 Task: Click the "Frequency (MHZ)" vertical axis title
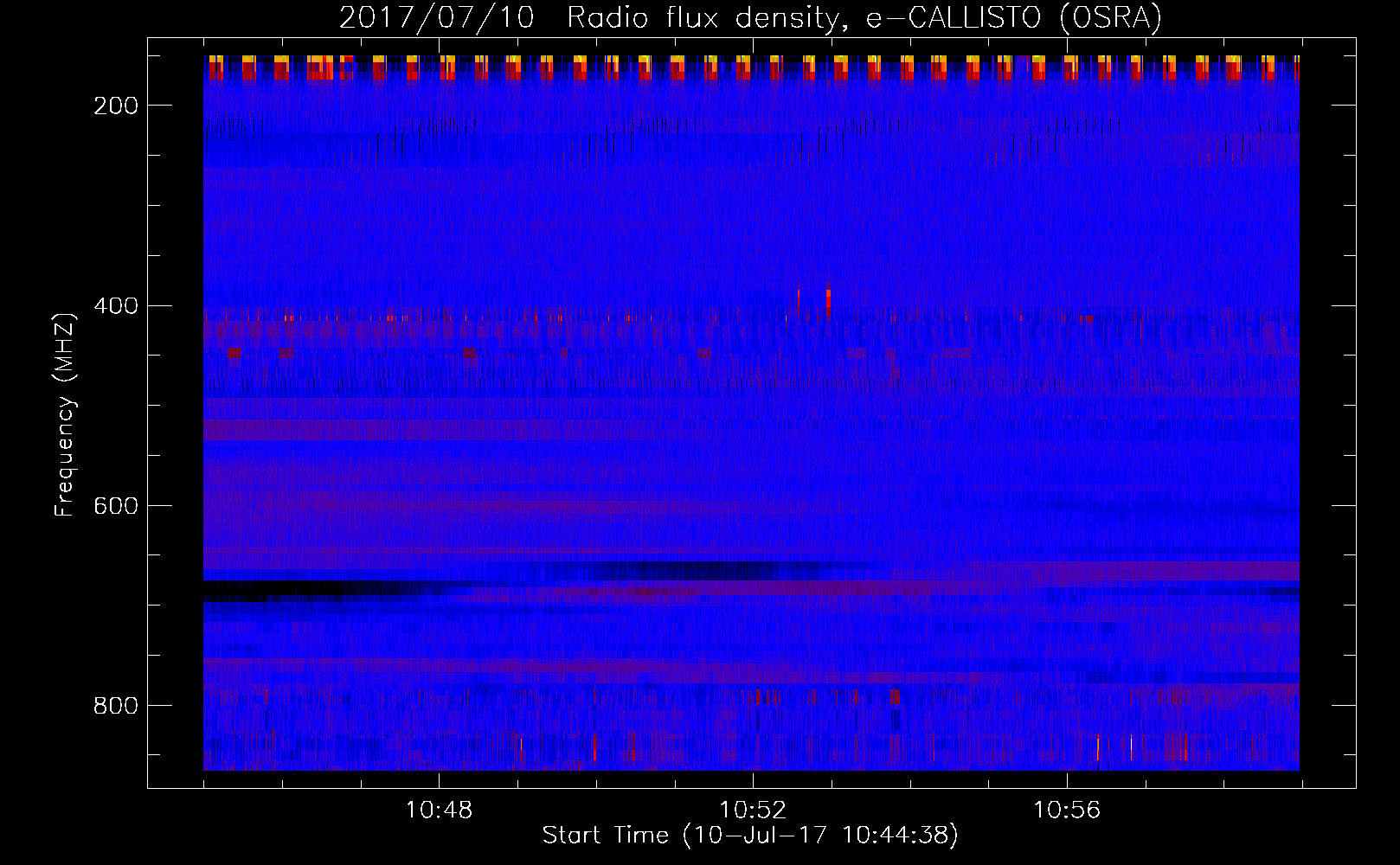click(65, 414)
